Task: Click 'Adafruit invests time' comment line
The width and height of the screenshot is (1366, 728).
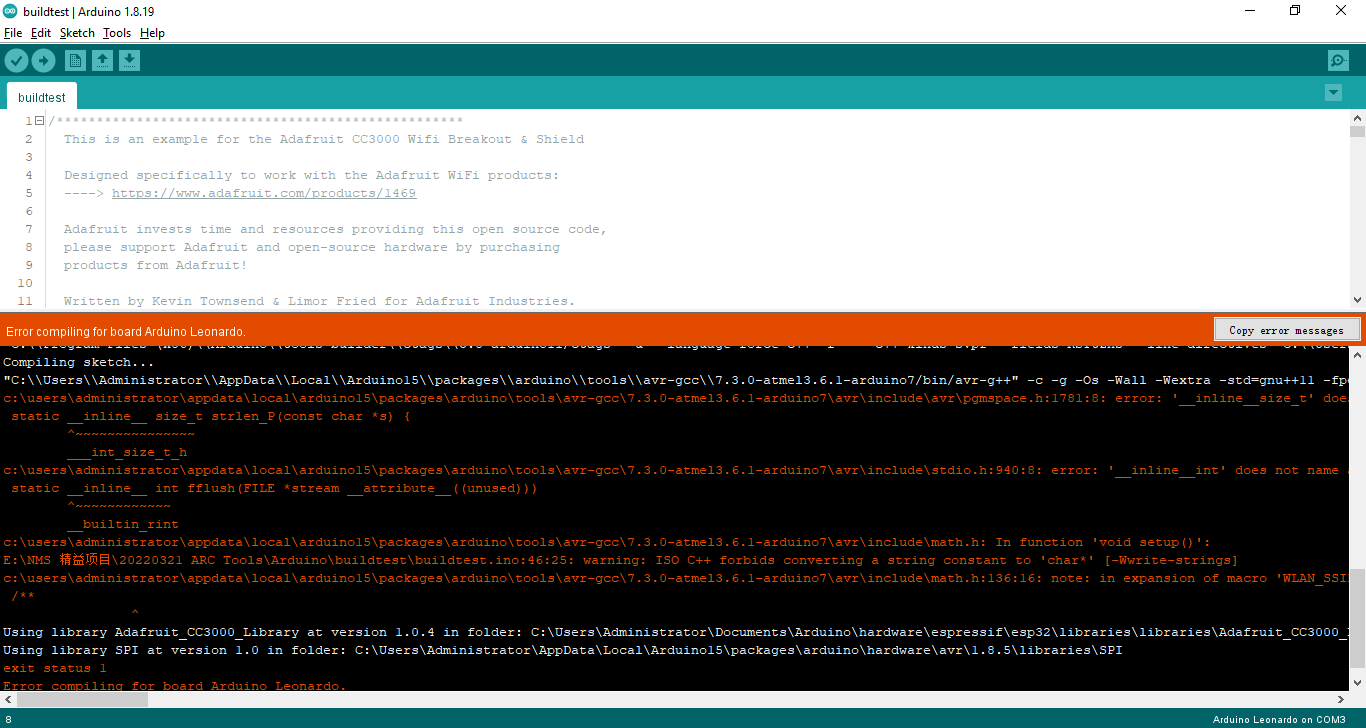Action: pyautogui.click(x=336, y=229)
